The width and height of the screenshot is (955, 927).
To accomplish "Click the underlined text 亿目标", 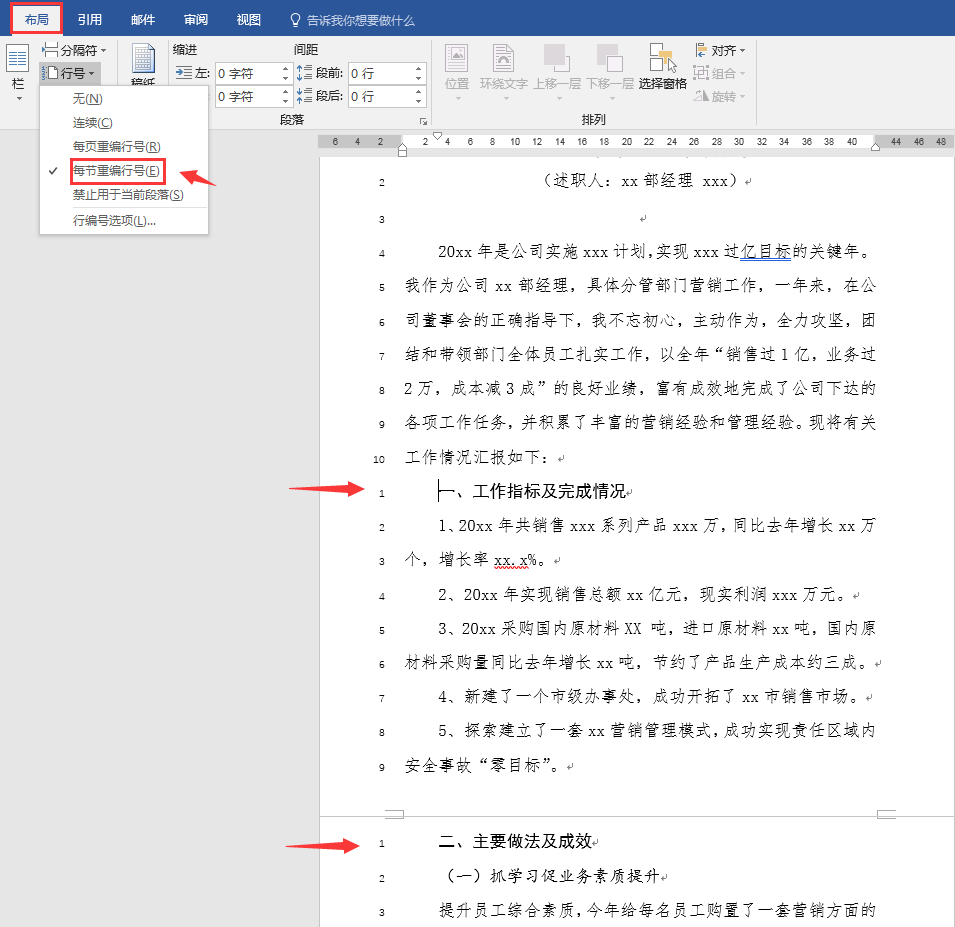I will (x=766, y=251).
